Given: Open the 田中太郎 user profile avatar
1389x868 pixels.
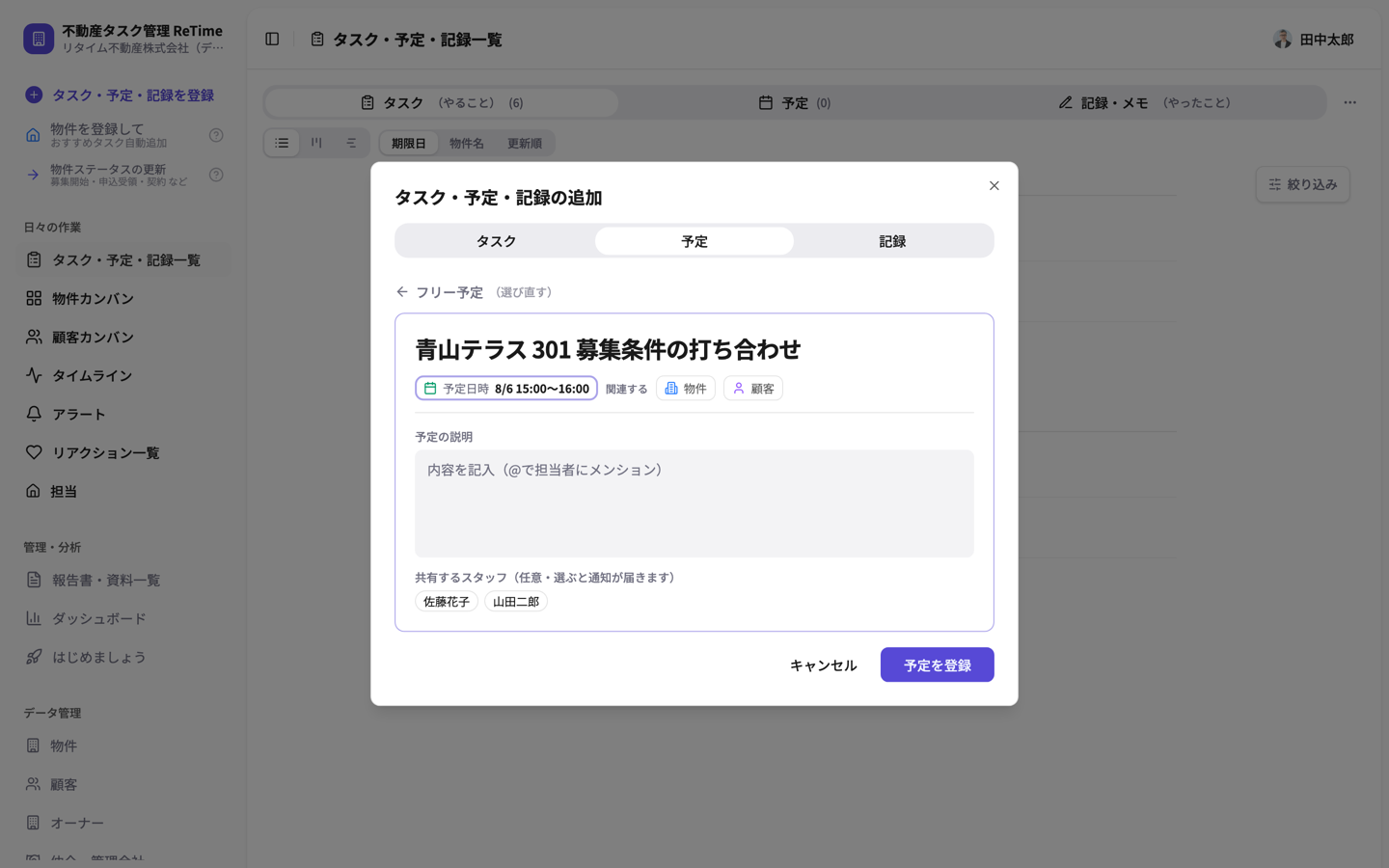Looking at the screenshot, I should [x=1282, y=40].
